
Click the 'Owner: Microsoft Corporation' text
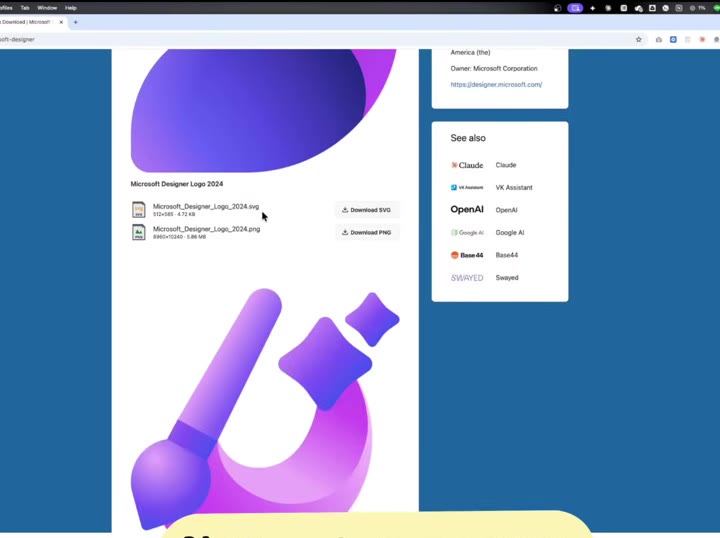(494, 68)
